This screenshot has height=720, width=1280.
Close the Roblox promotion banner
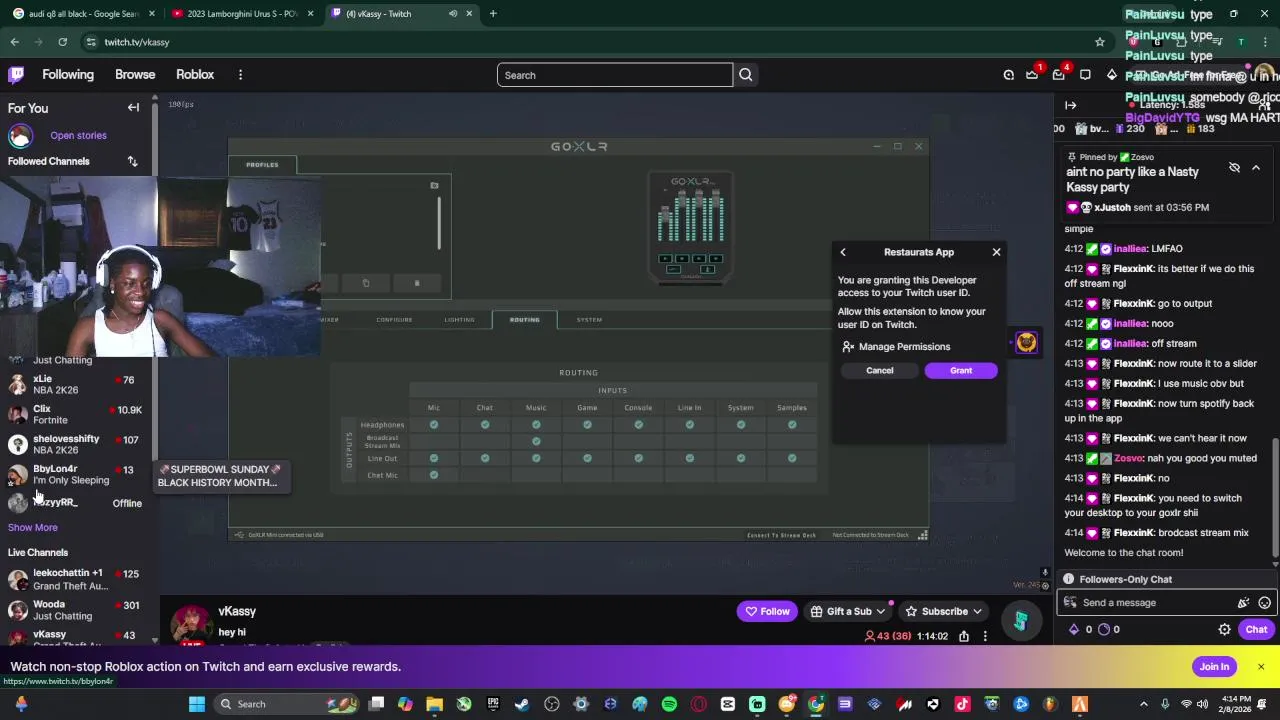pos(1261,667)
